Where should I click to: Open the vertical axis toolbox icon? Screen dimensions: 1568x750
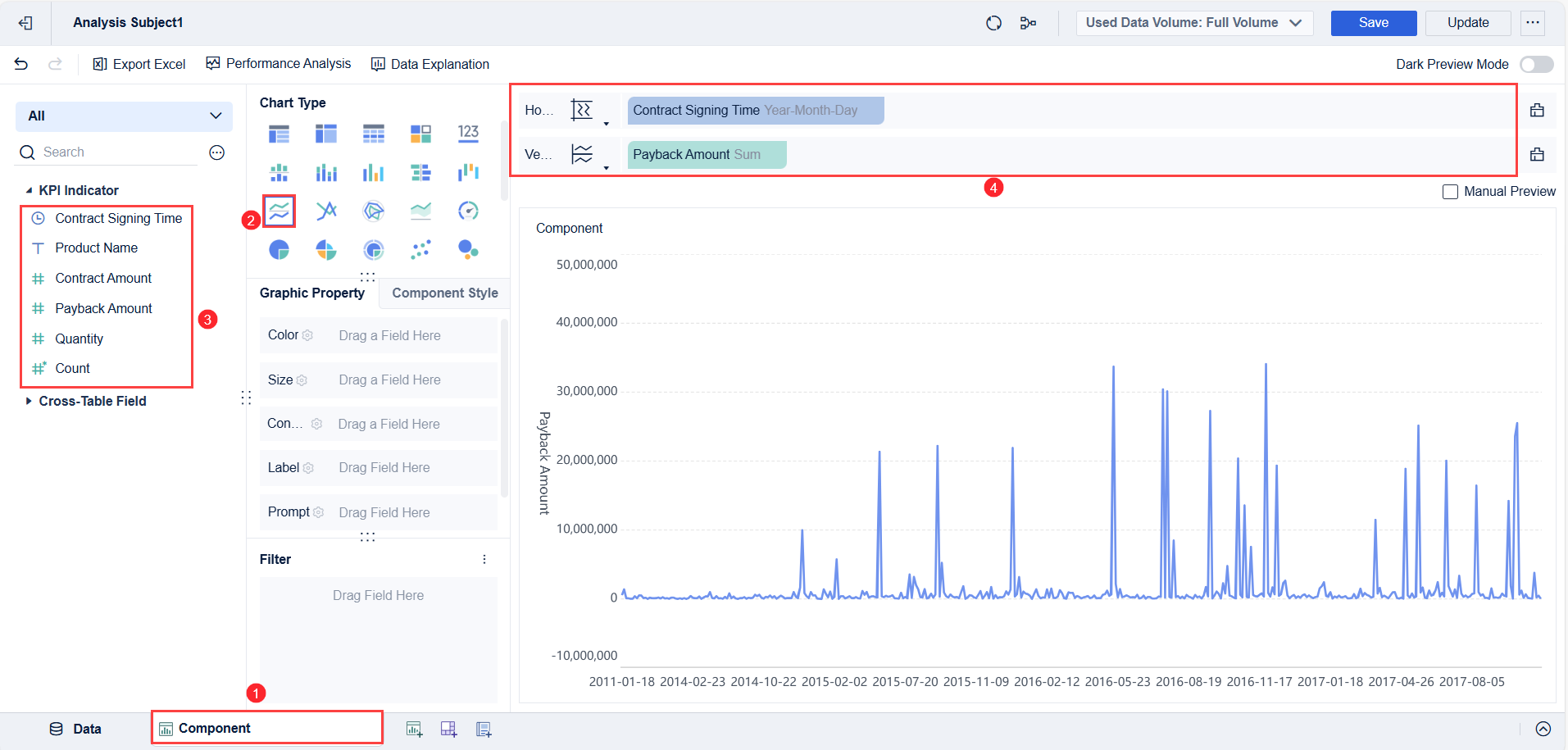tap(1537, 154)
